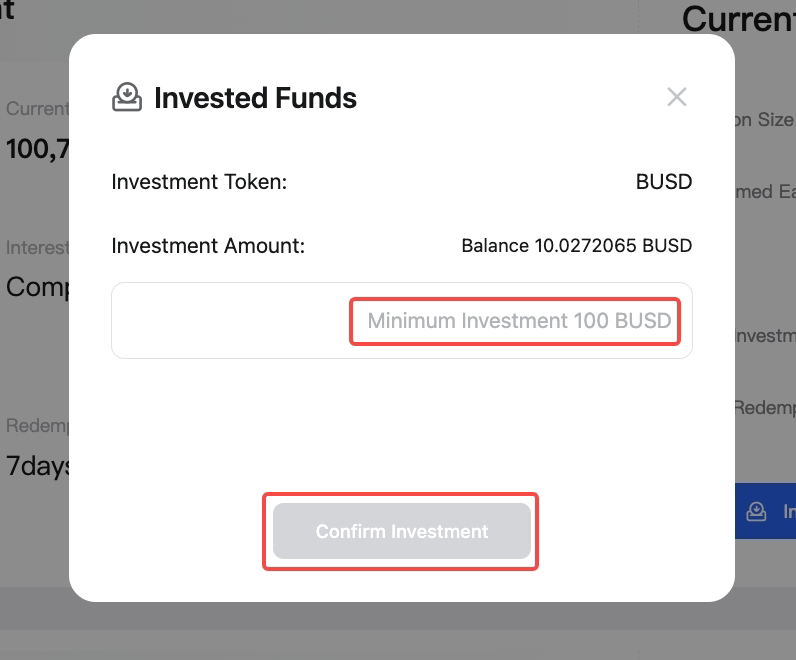Click the 100,7 current amount figure
796x660 pixels.
coord(36,149)
